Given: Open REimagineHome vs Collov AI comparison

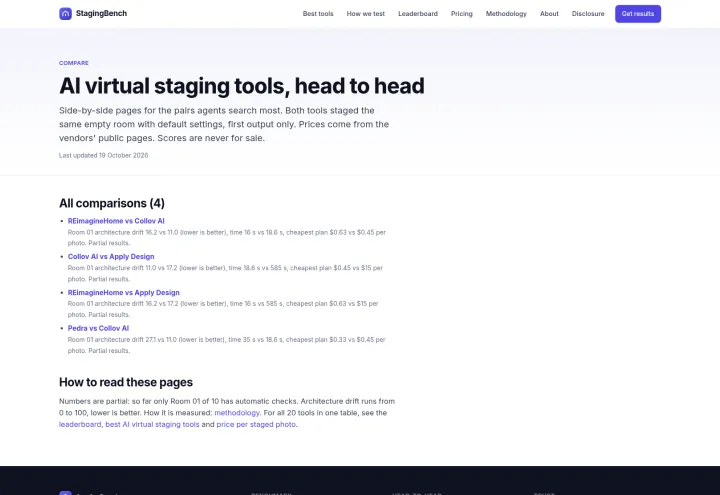Looking at the screenshot, I should [x=116, y=221].
